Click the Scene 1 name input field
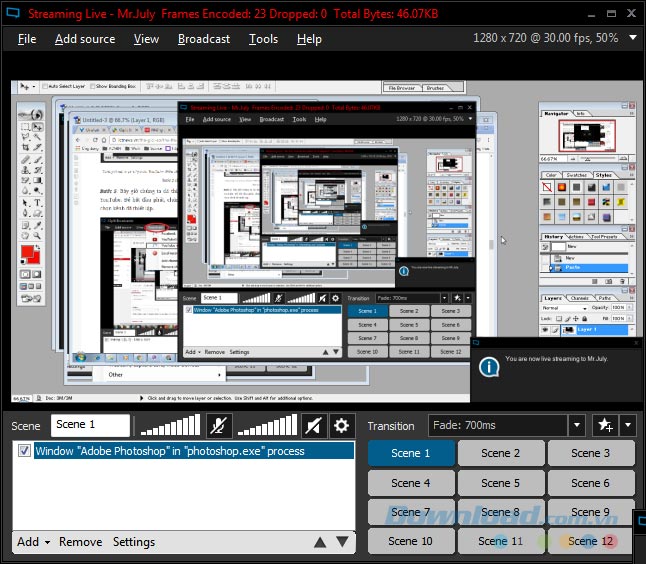Image resolution: width=646 pixels, height=564 pixels. pyautogui.click(x=90, y=425)
